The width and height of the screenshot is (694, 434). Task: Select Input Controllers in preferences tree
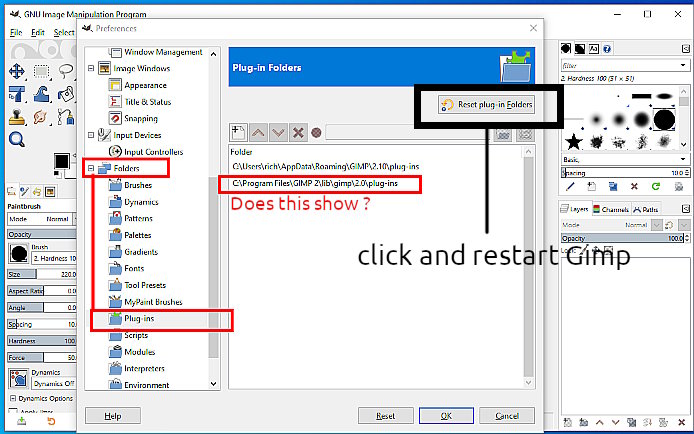154,152
